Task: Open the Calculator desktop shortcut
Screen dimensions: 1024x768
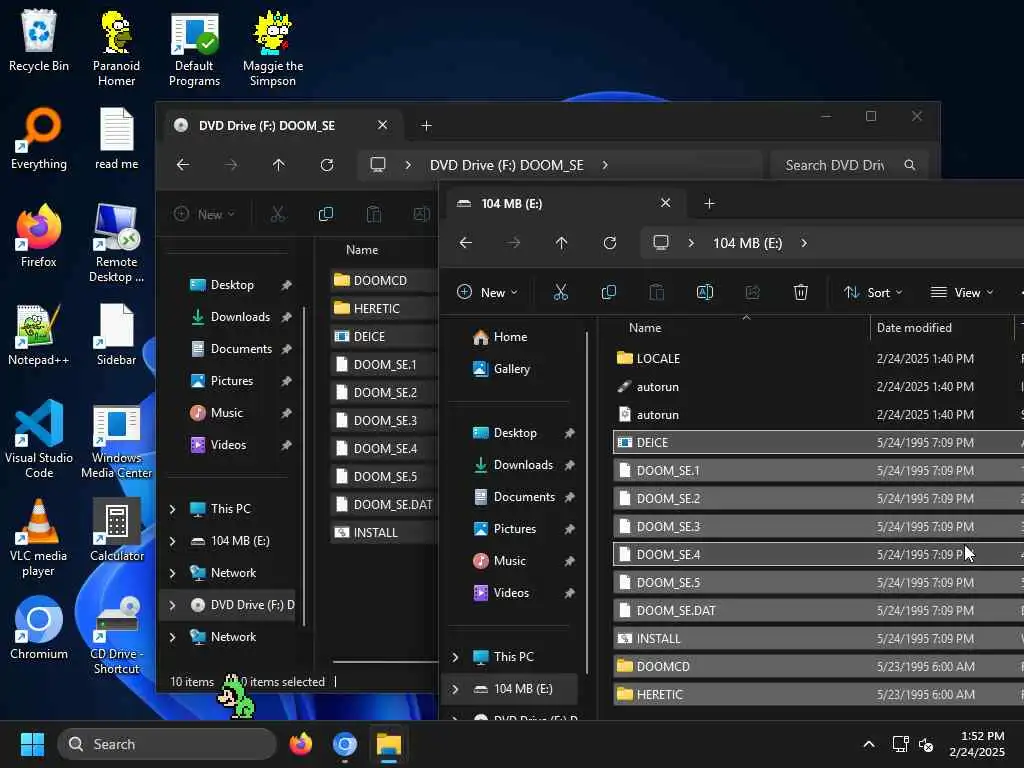Action: tap(116, 530)
